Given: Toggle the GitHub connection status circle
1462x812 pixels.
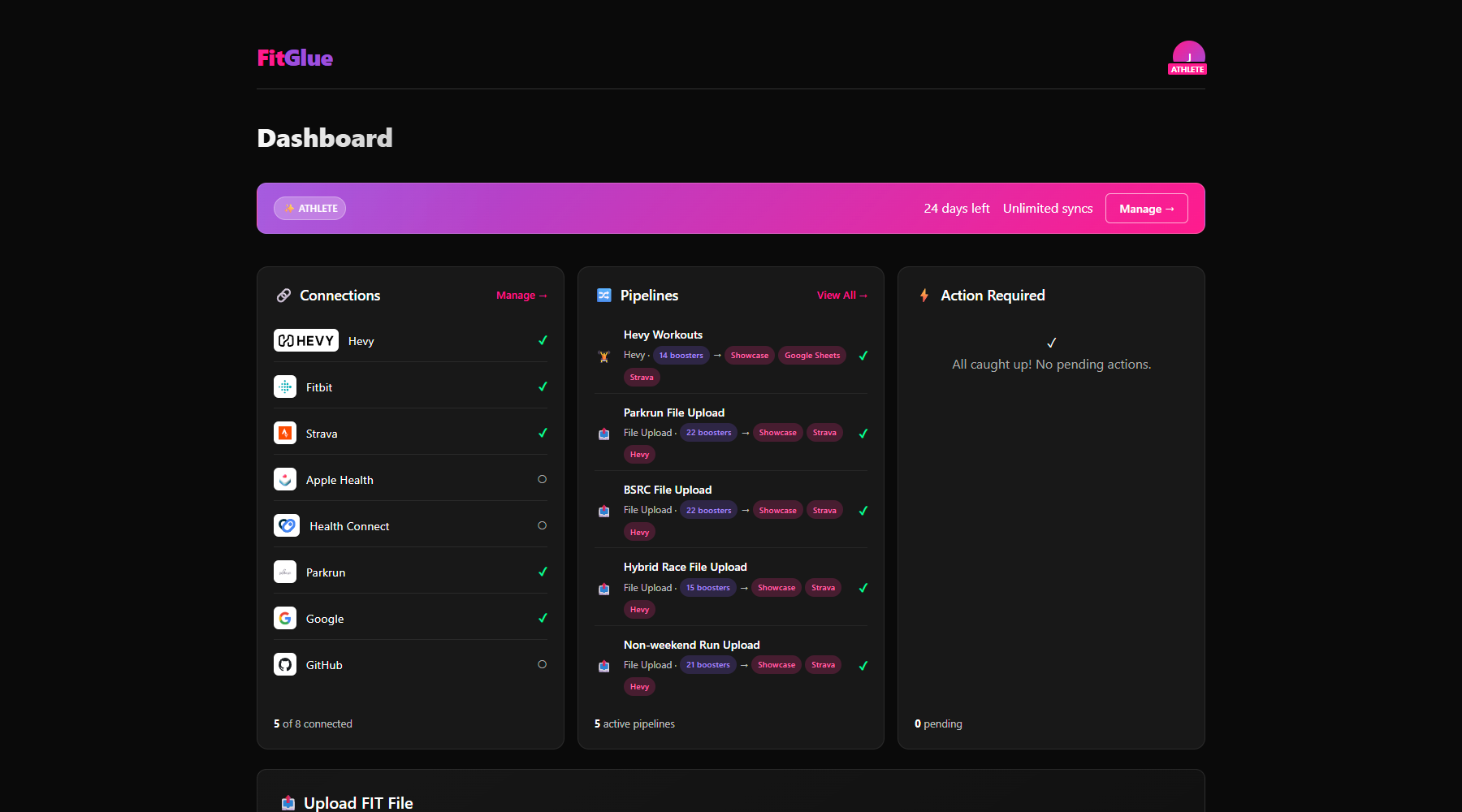Looking at the screenshot, I should tap(542, 664).
